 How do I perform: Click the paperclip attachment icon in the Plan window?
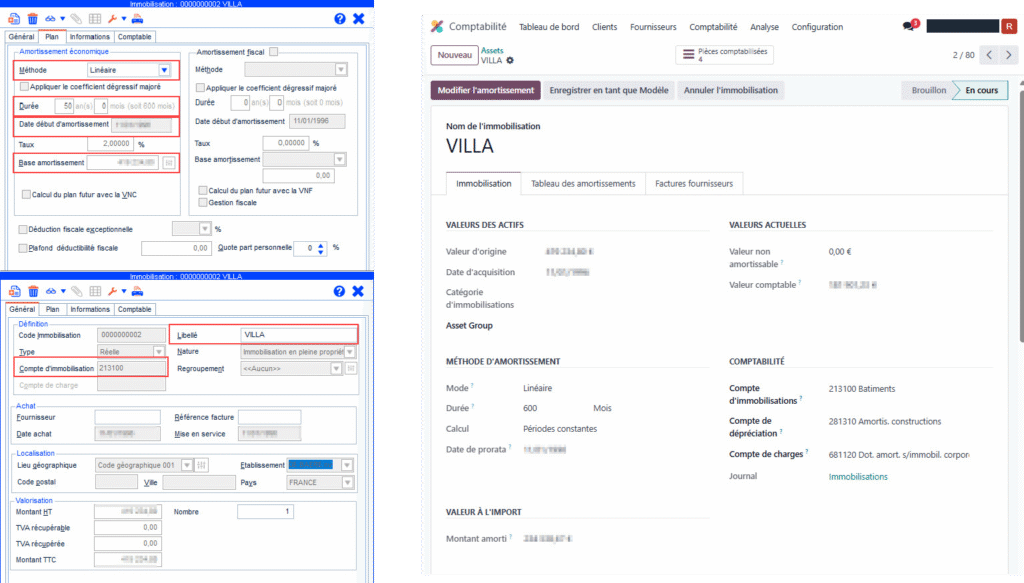click(76, 18)
